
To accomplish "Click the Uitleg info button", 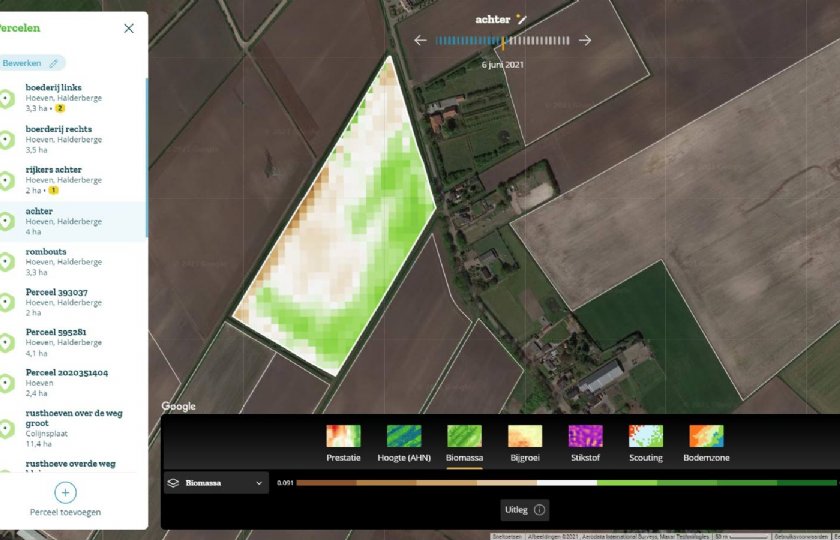I will point(524,509).
